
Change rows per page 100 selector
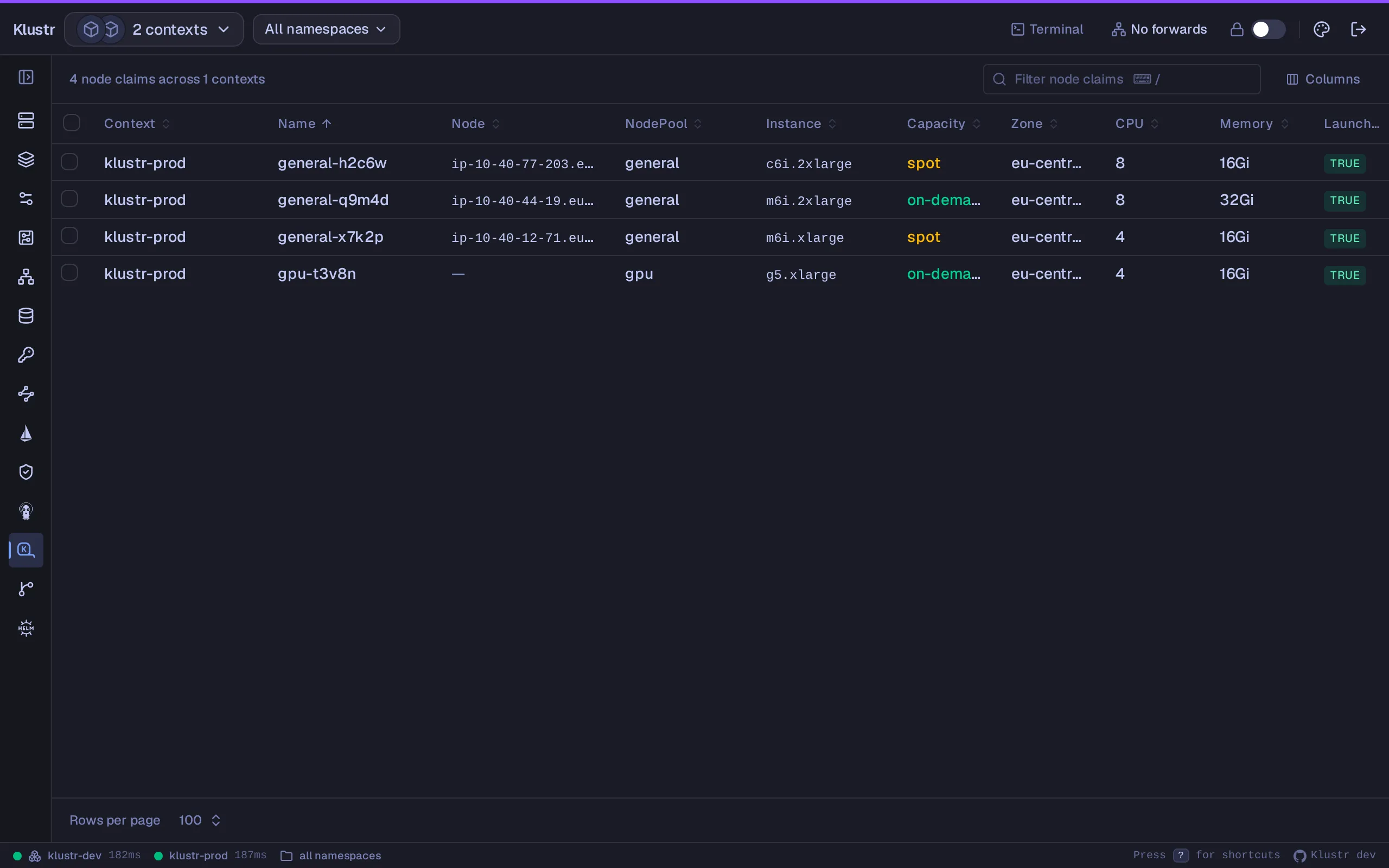pyautogui.click(x=199, y=820)
